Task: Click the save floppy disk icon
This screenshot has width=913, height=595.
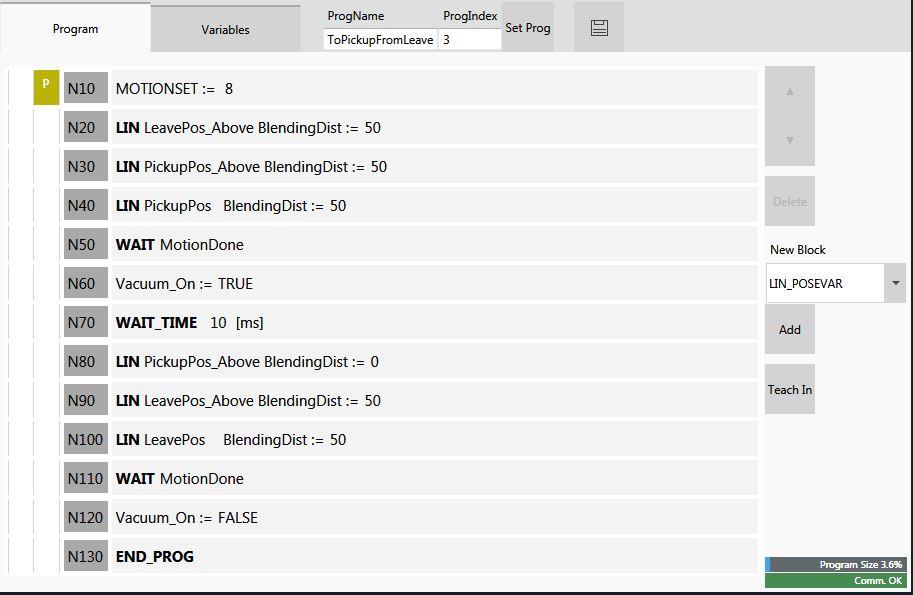Action: (599, 28)
